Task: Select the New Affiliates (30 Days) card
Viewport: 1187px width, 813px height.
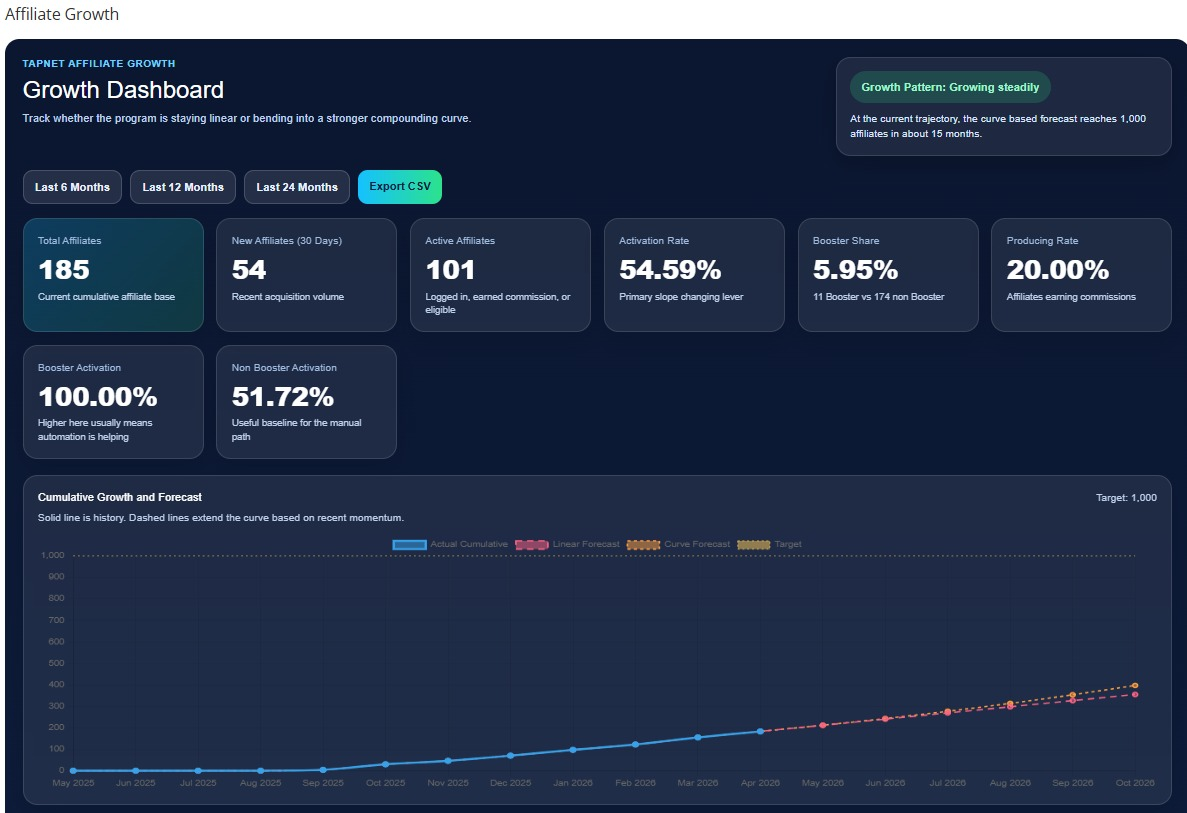Action: 306,274
